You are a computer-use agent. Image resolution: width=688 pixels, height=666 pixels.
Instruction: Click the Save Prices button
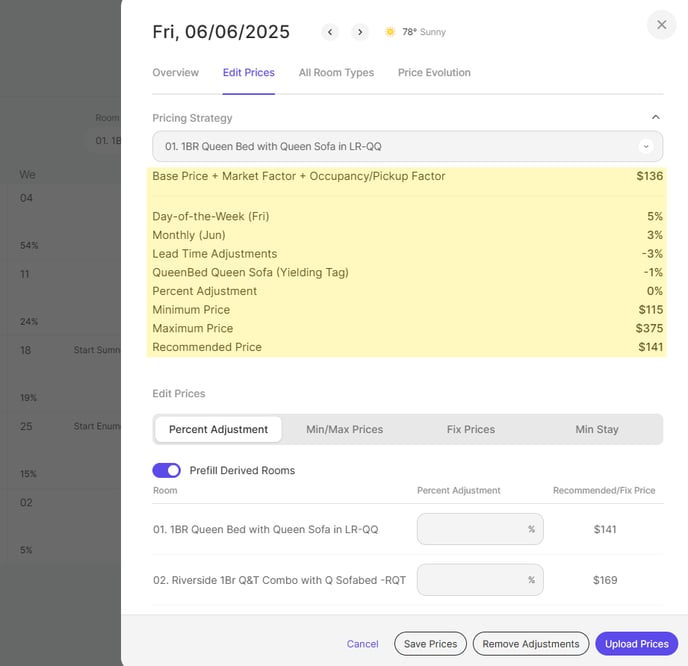tap(429, 644)
